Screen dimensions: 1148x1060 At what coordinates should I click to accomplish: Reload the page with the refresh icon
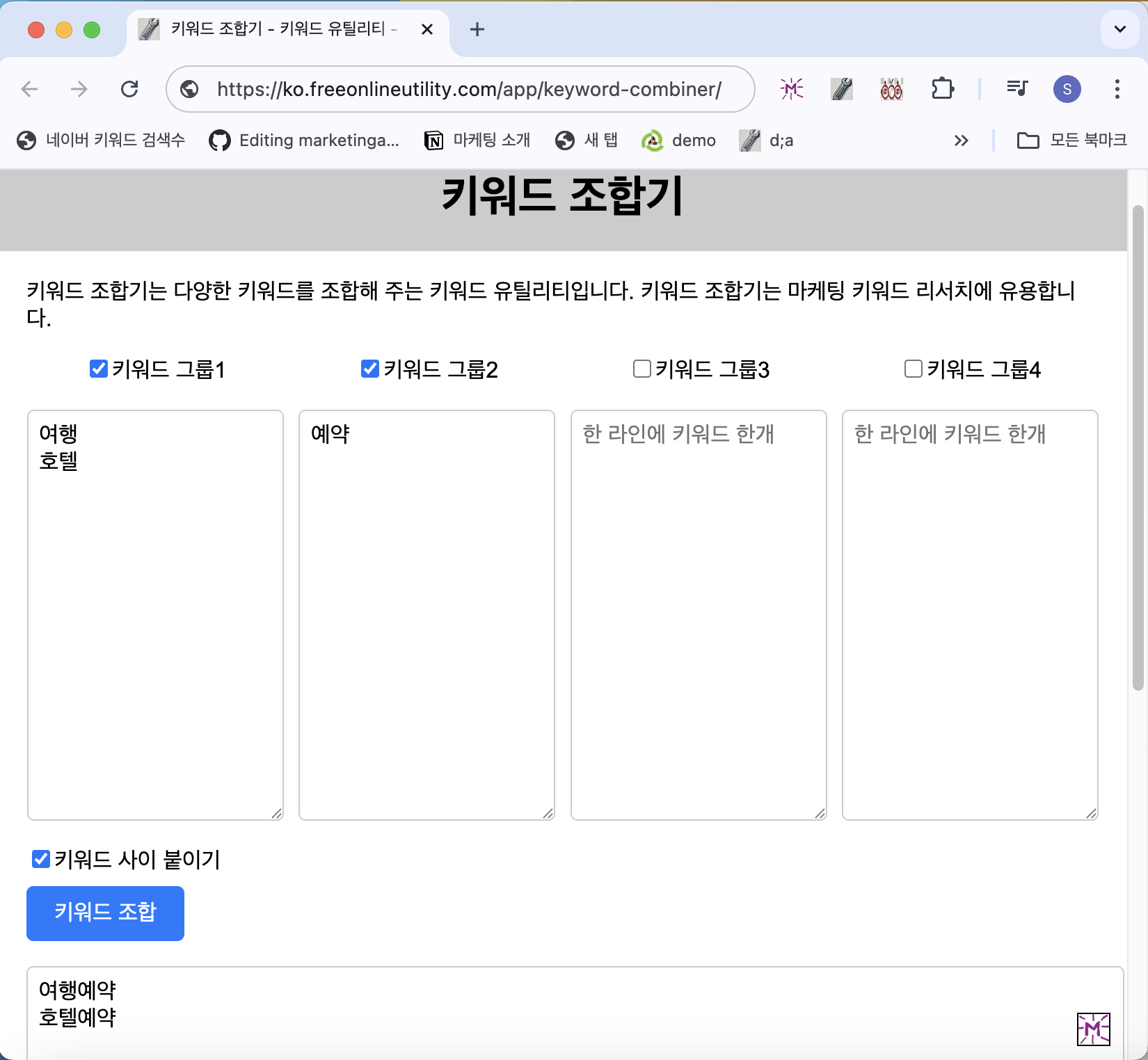129,89
